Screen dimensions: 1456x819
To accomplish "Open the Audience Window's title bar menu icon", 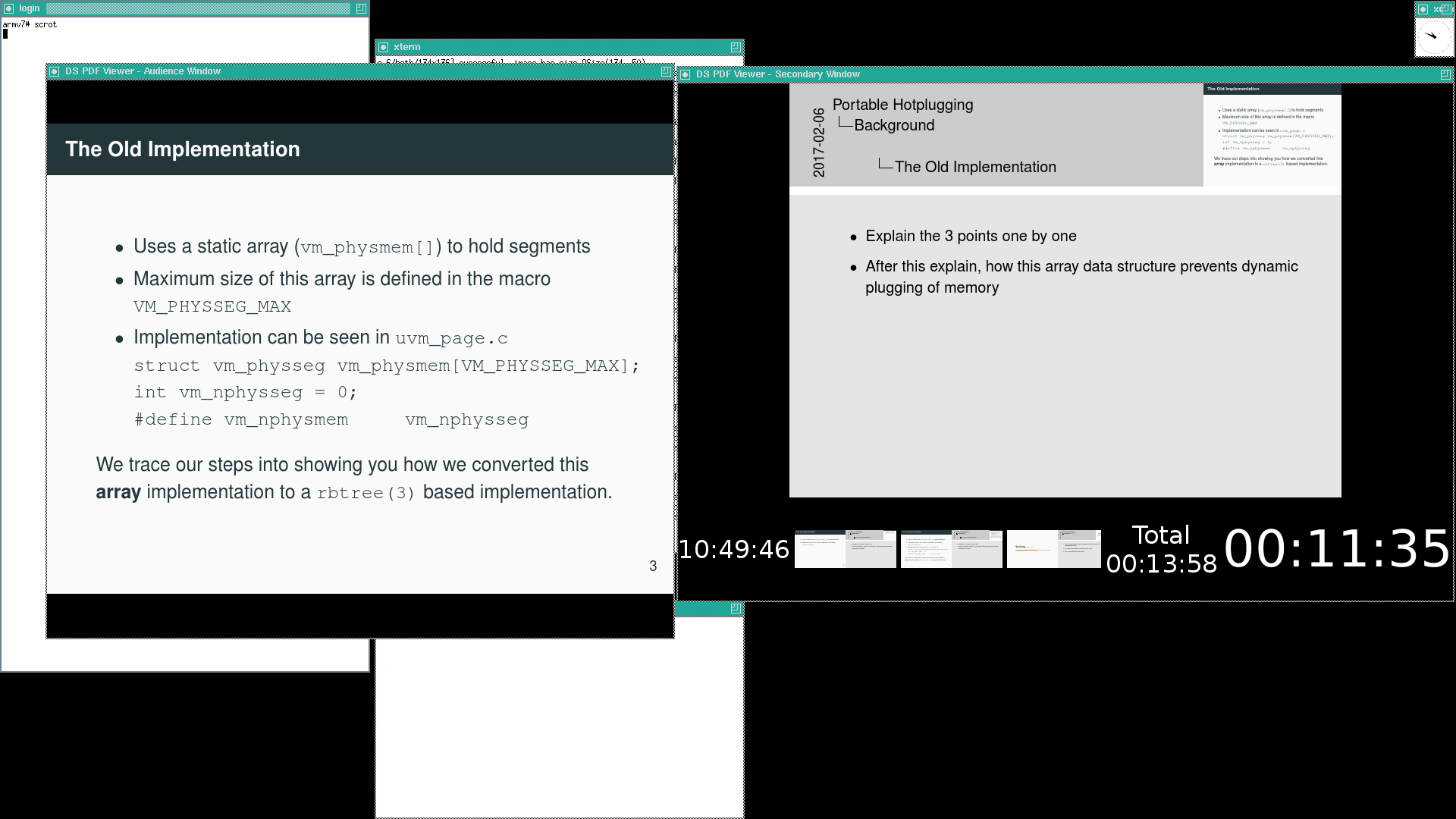I will click(55, 71).
